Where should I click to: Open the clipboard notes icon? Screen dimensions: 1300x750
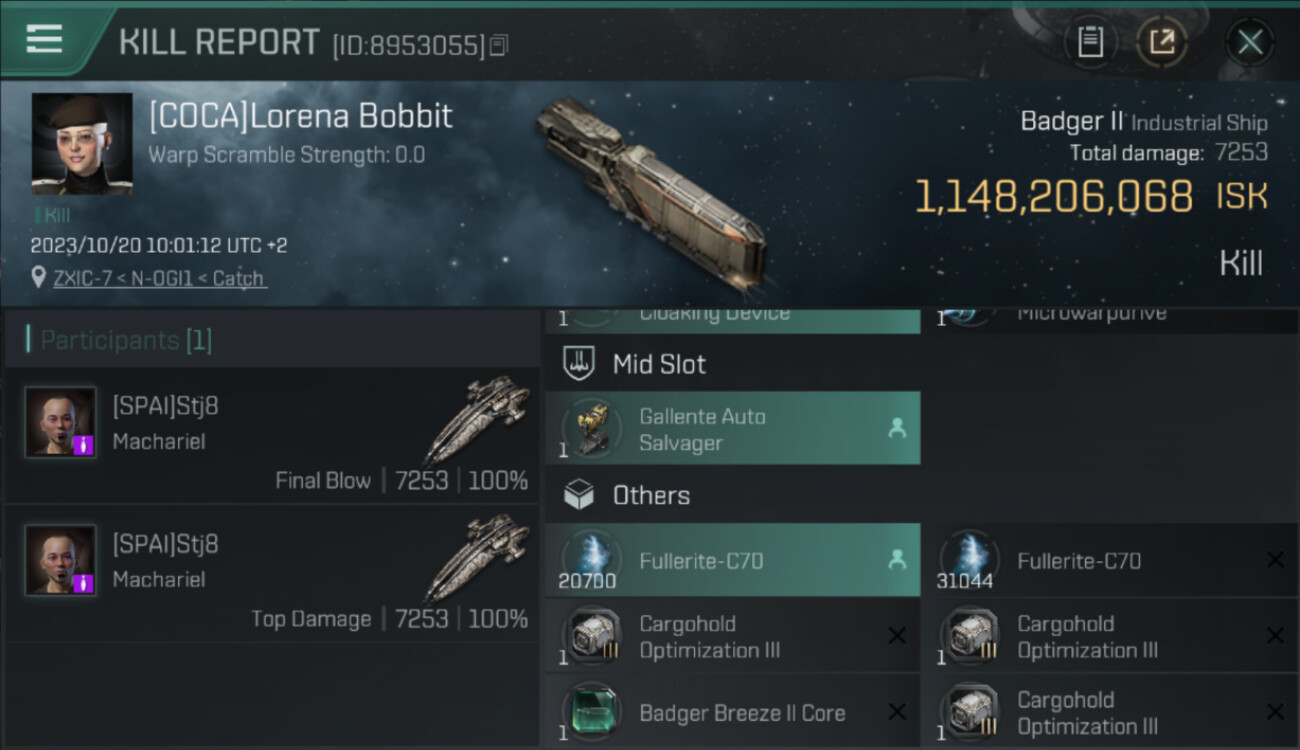[x=1090, y=42]
